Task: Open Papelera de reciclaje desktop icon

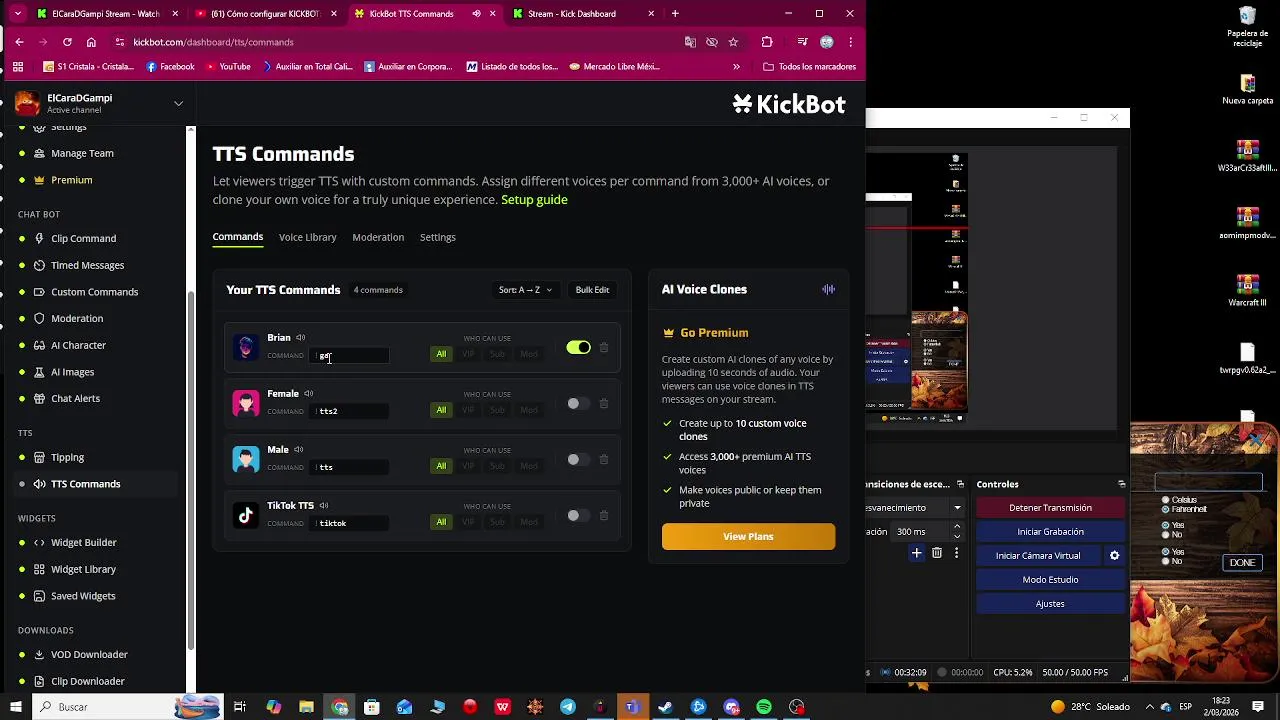Action: coord(1247,27)
